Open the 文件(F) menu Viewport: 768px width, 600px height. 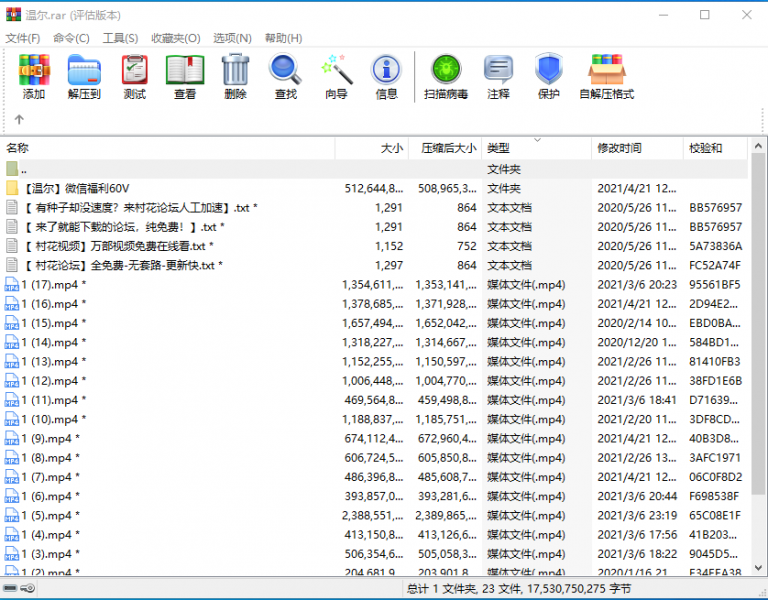pos(23,38)
